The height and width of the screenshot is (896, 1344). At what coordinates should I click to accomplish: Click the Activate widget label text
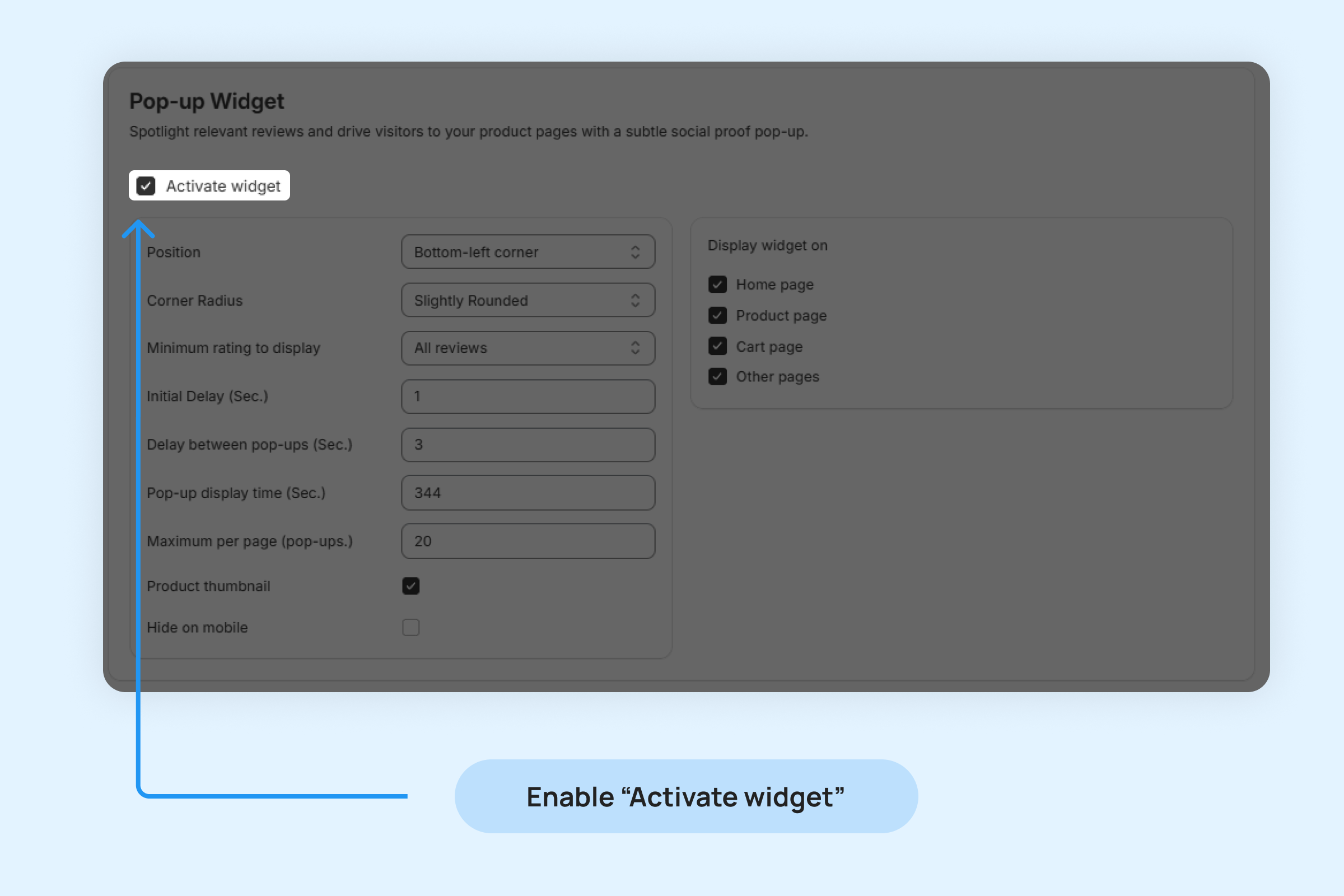[x=223, y=186]
